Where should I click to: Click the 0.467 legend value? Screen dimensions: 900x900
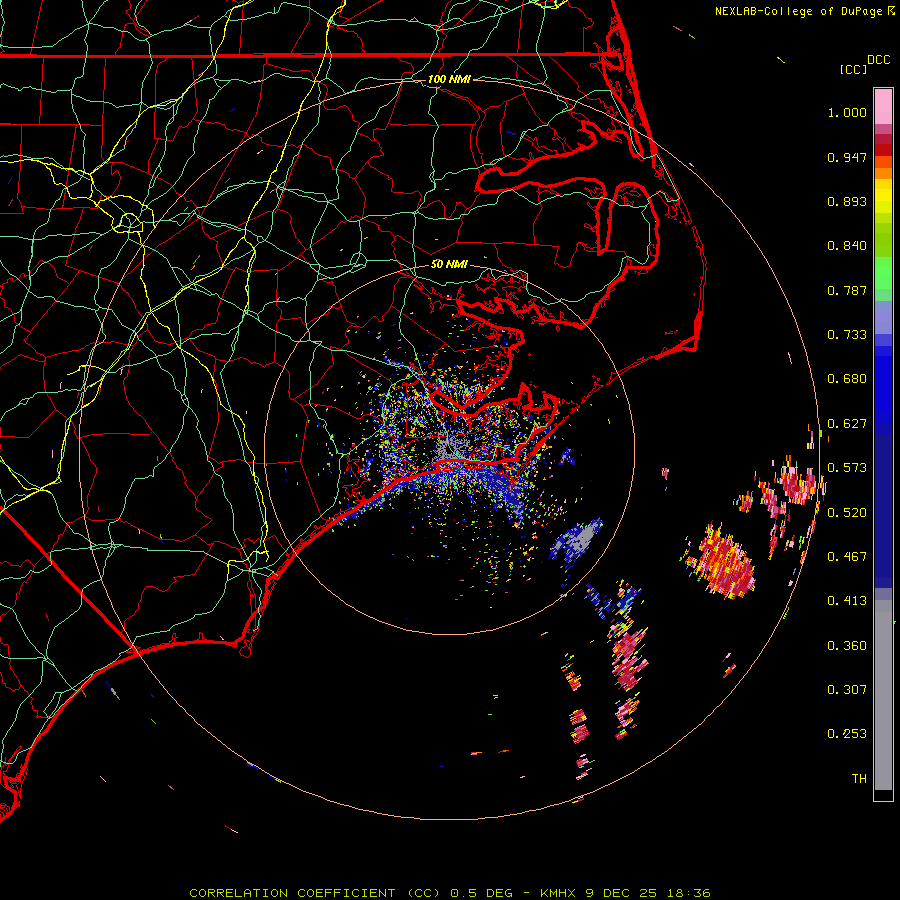(x=847, y=557)
